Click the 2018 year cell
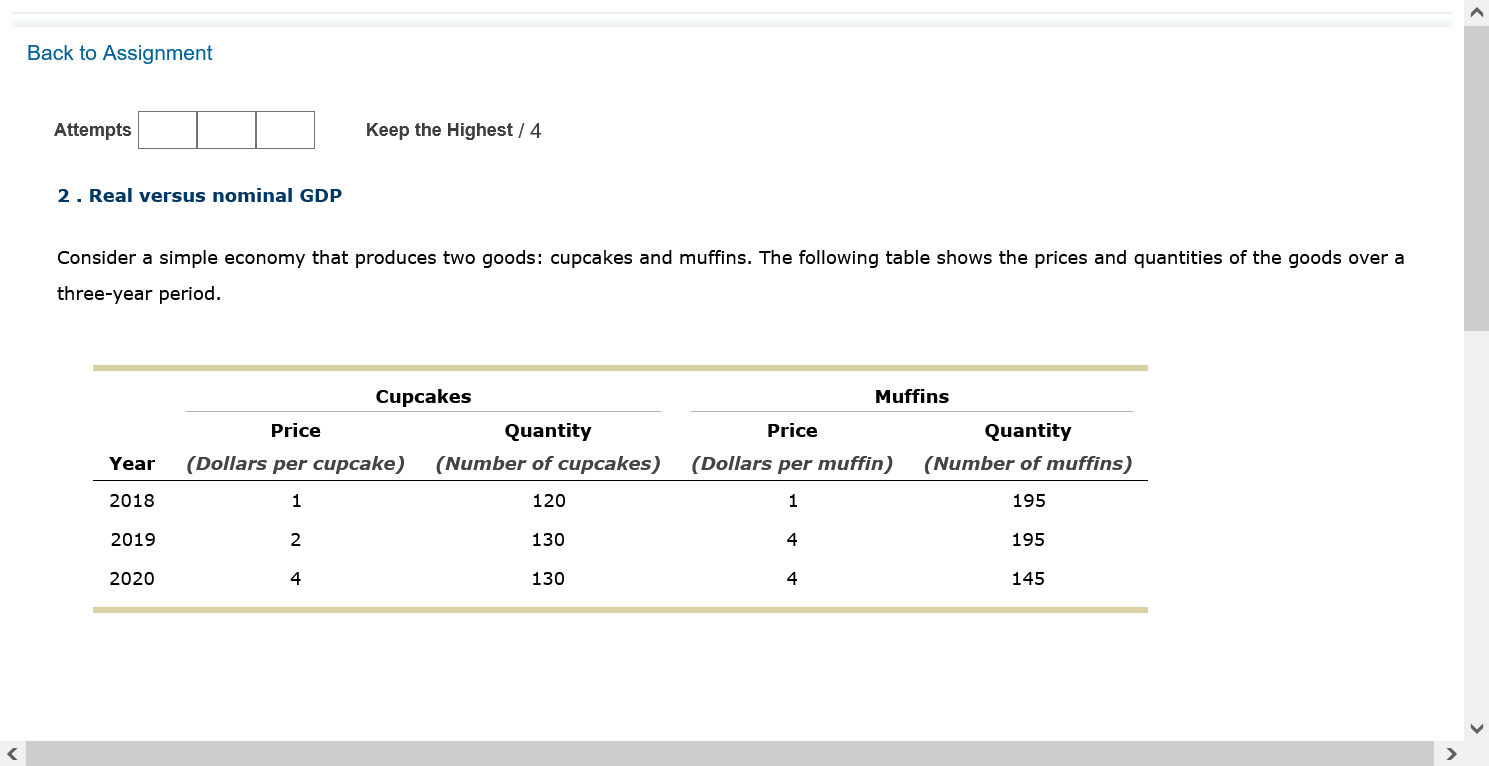 tap(132, 501)
